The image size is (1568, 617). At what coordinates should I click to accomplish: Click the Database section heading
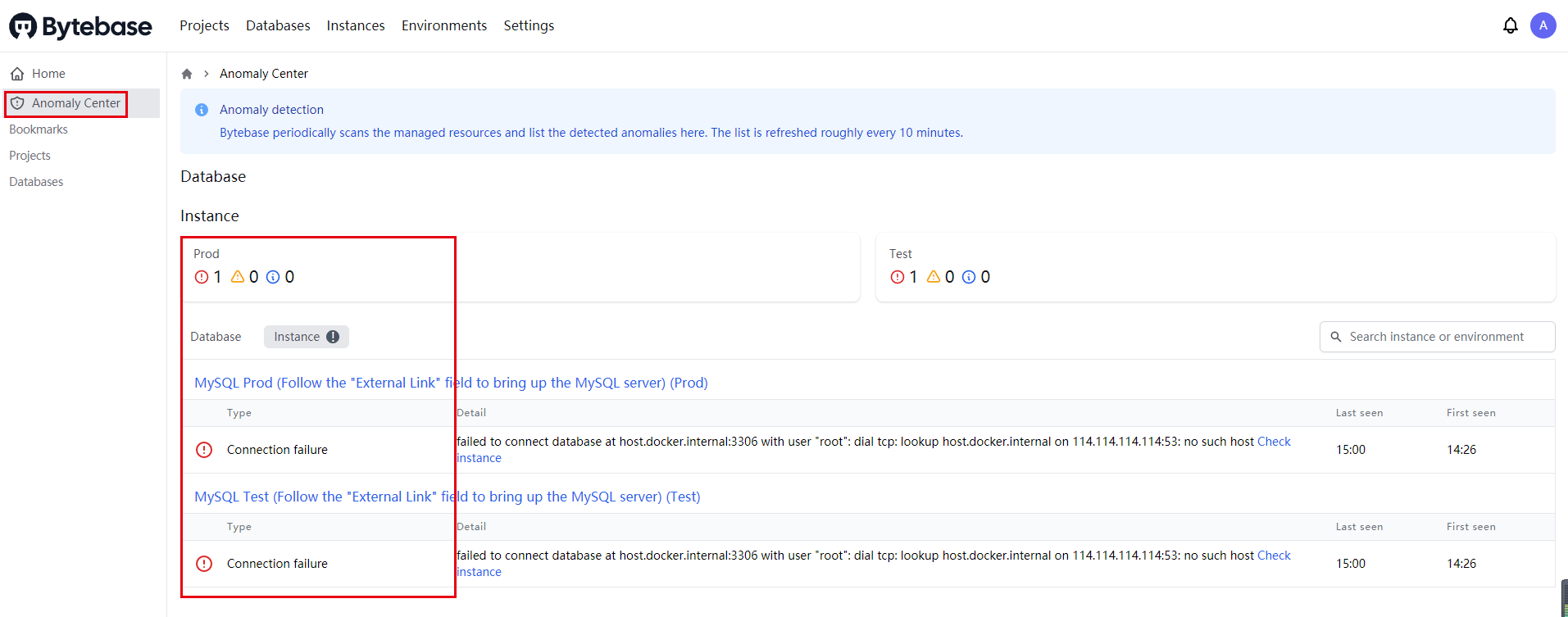[x=213, y=177]
